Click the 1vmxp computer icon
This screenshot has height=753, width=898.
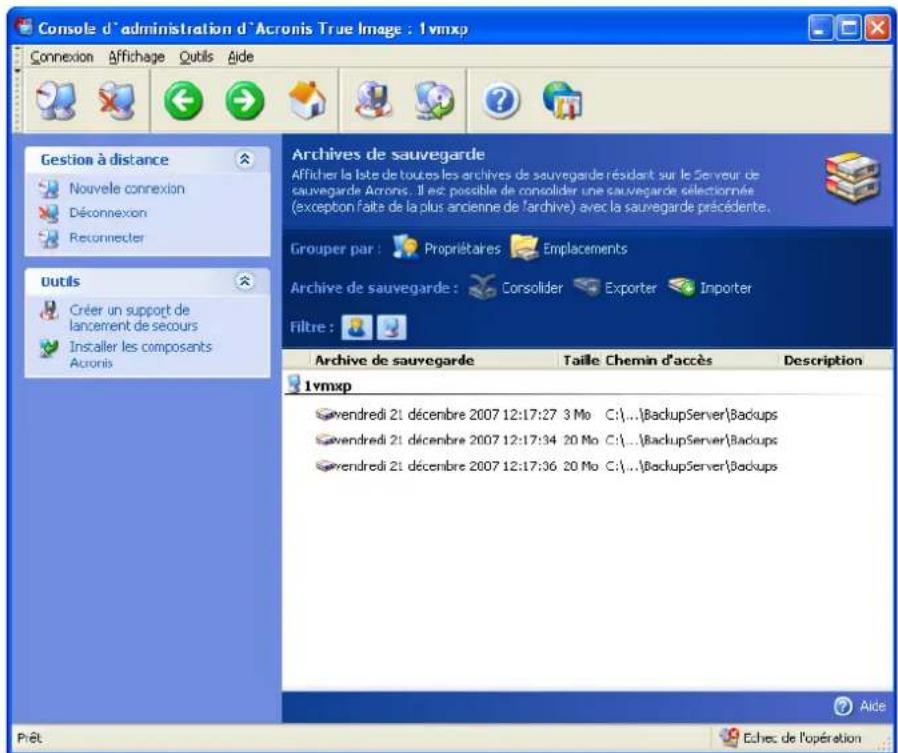pyautogui.click(x=294, y=384)
